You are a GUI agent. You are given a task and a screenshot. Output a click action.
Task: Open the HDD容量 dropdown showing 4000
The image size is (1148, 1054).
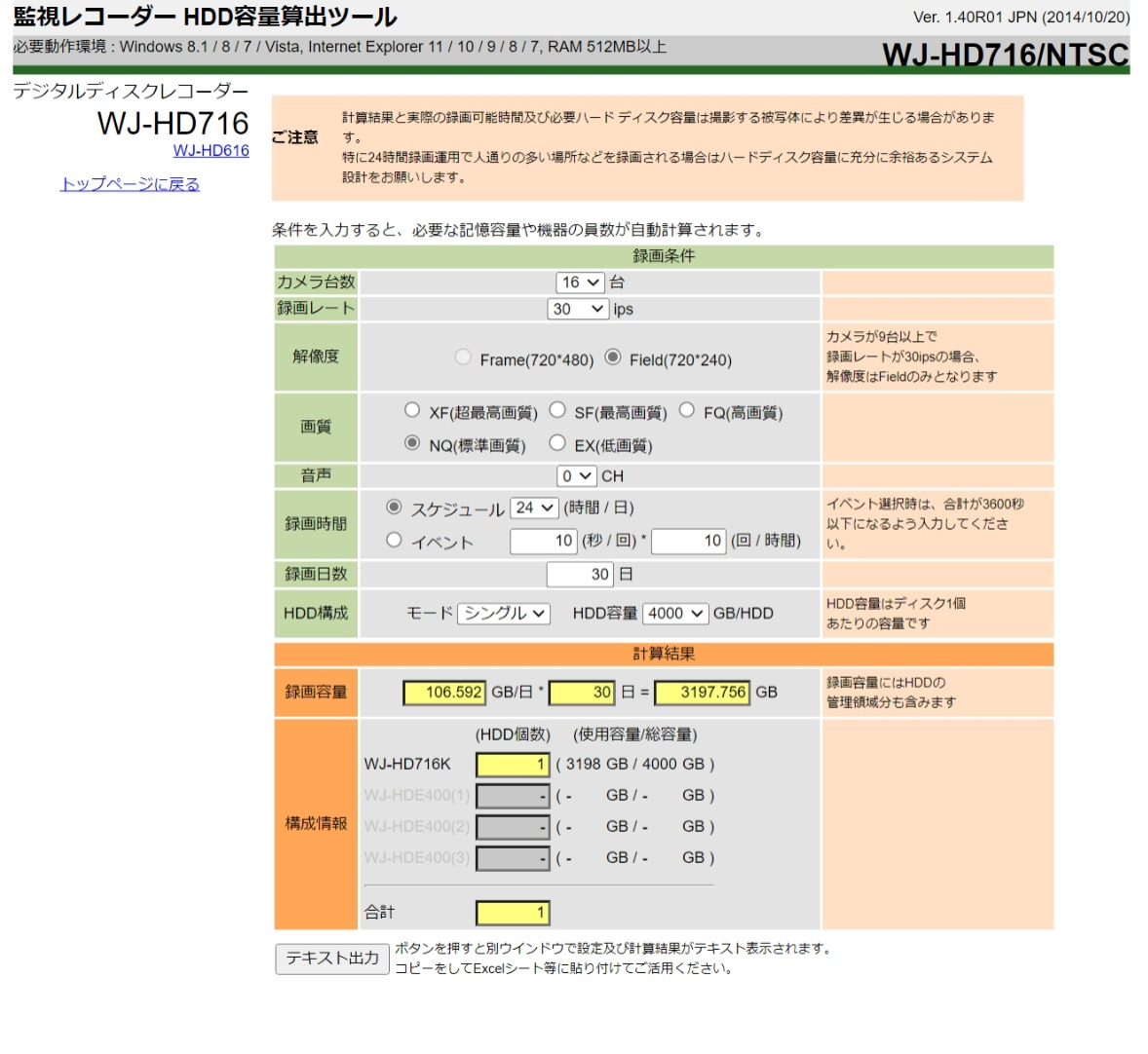675,614
